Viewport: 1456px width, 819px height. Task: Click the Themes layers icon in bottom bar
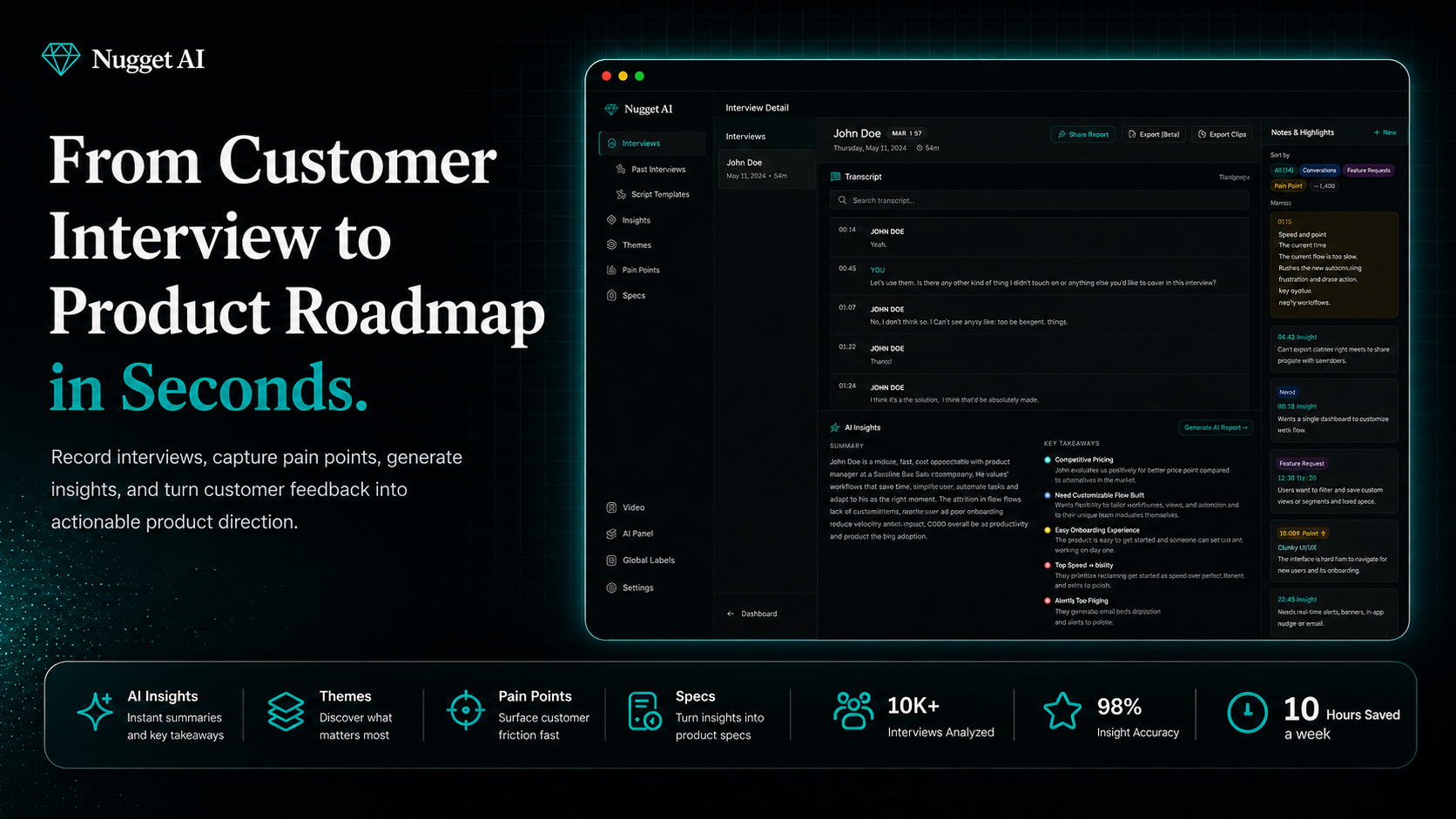click(x=286, y=711)
